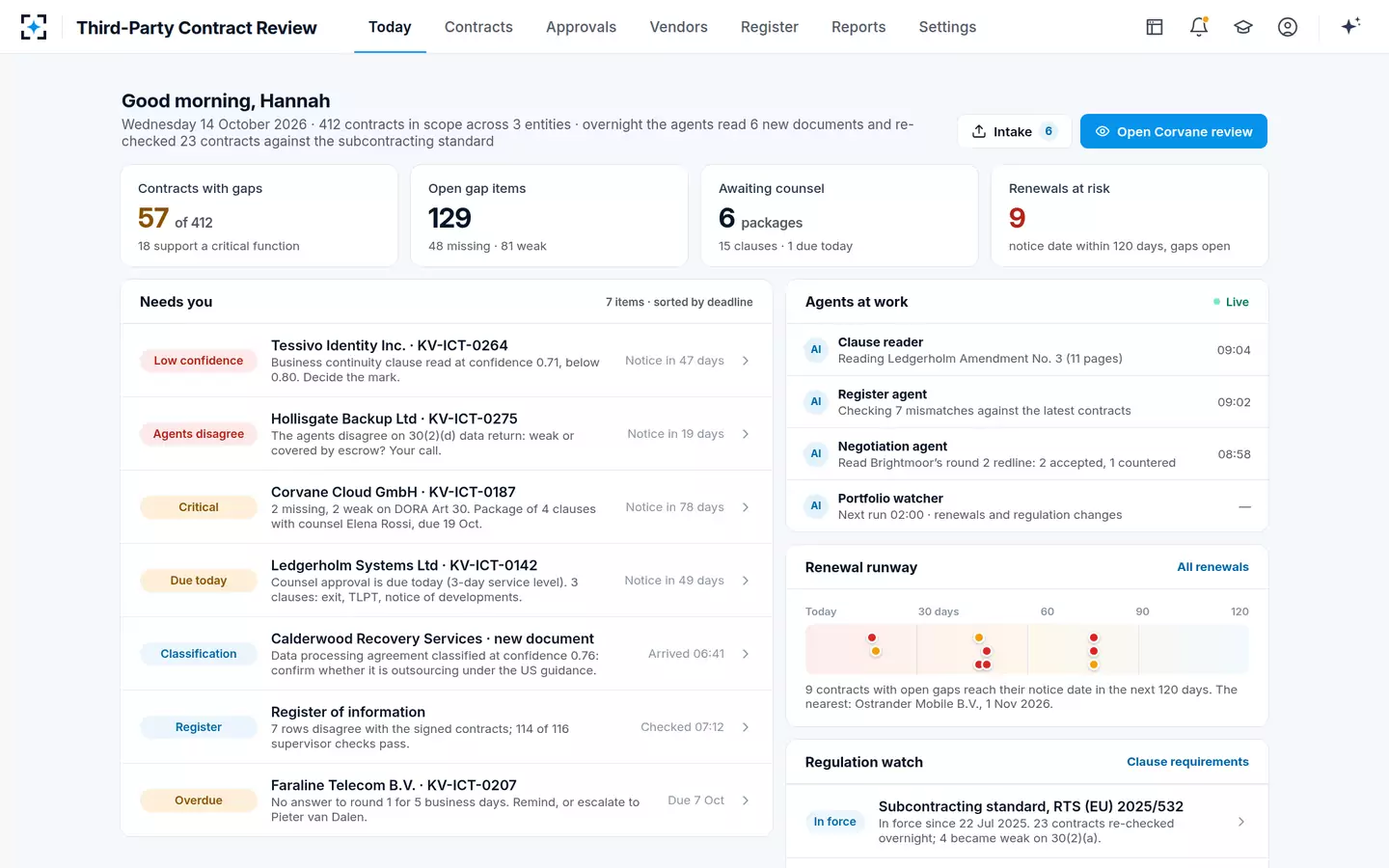
Task: Click the Overdue badge
Action: coord(199,800)
